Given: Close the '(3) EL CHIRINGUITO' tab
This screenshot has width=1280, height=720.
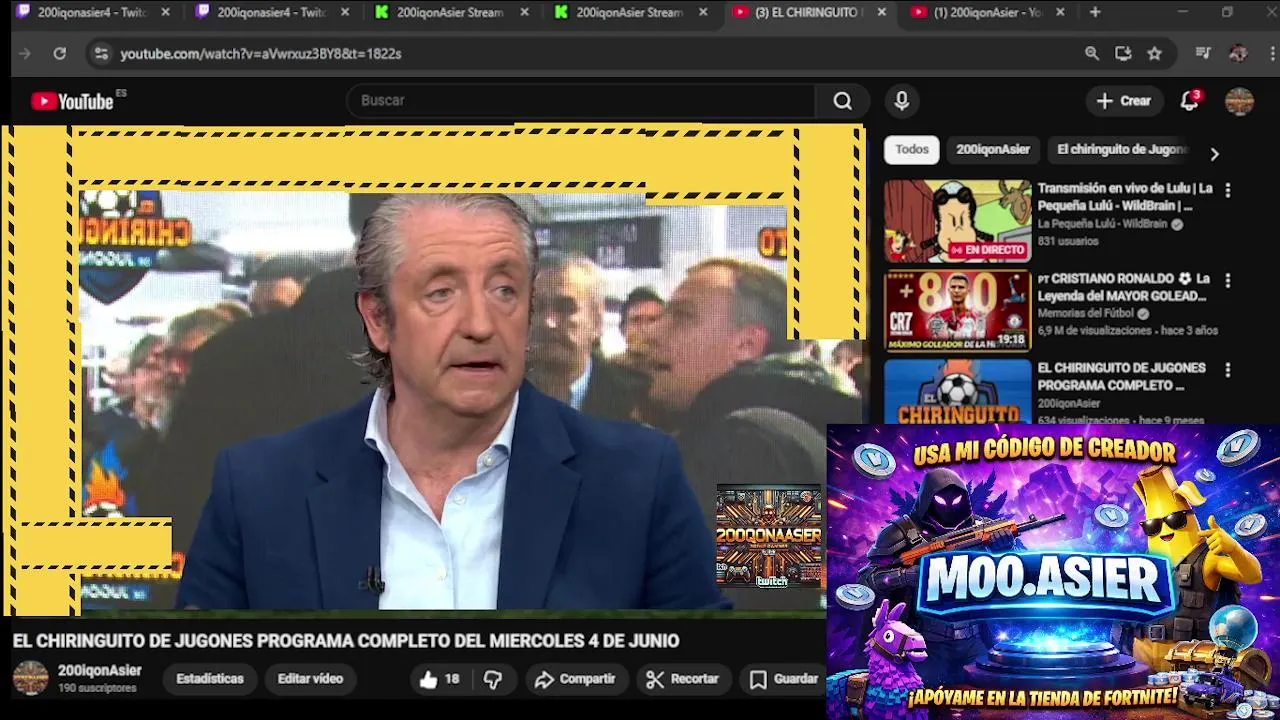Looking at the screenshot, I should 881,12.
